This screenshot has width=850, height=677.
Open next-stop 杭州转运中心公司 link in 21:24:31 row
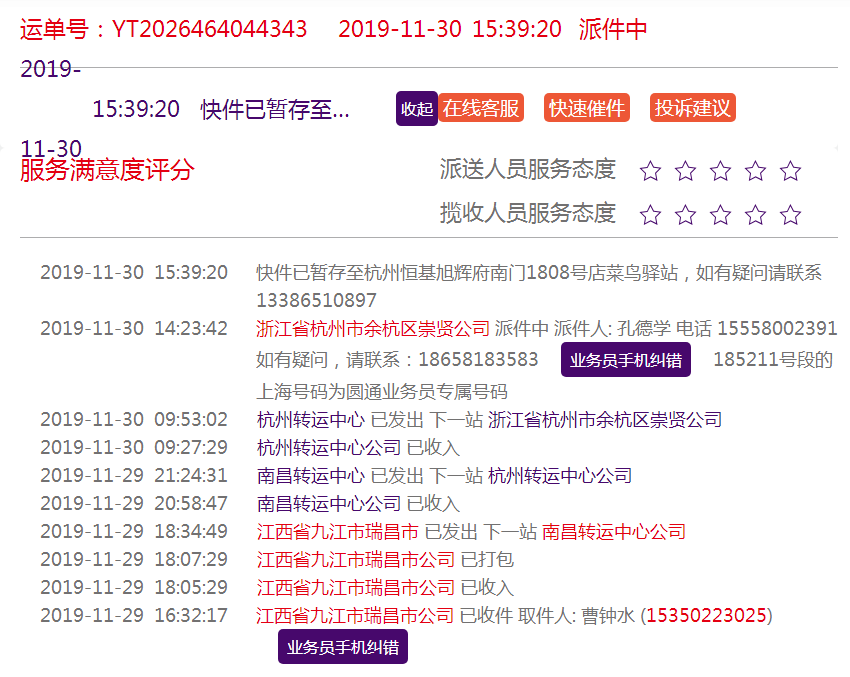[x=560, y=476]
